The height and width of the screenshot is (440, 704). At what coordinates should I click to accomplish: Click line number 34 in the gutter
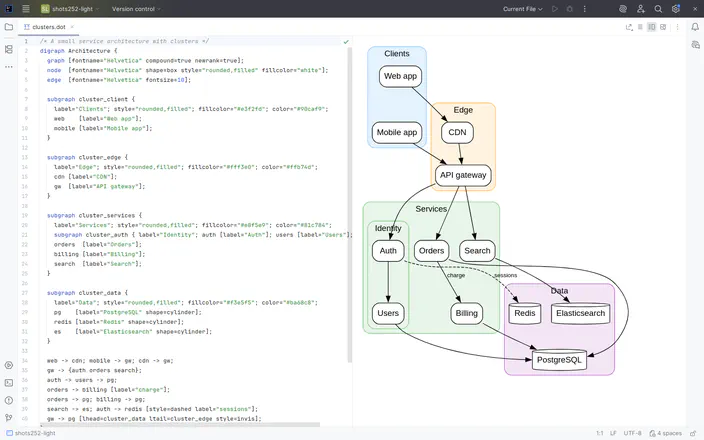[25, 361]
